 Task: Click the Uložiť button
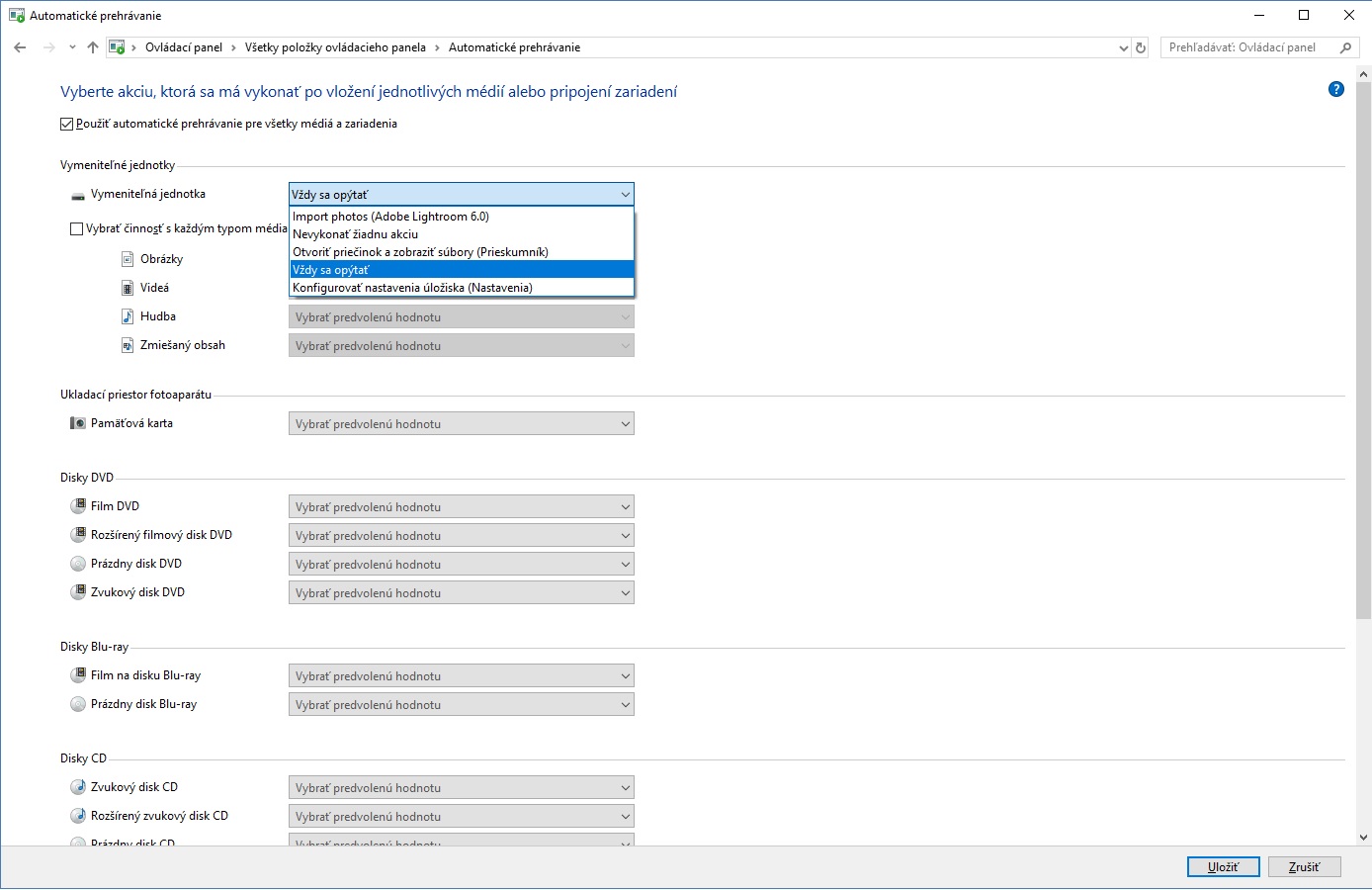(1224, 867)
